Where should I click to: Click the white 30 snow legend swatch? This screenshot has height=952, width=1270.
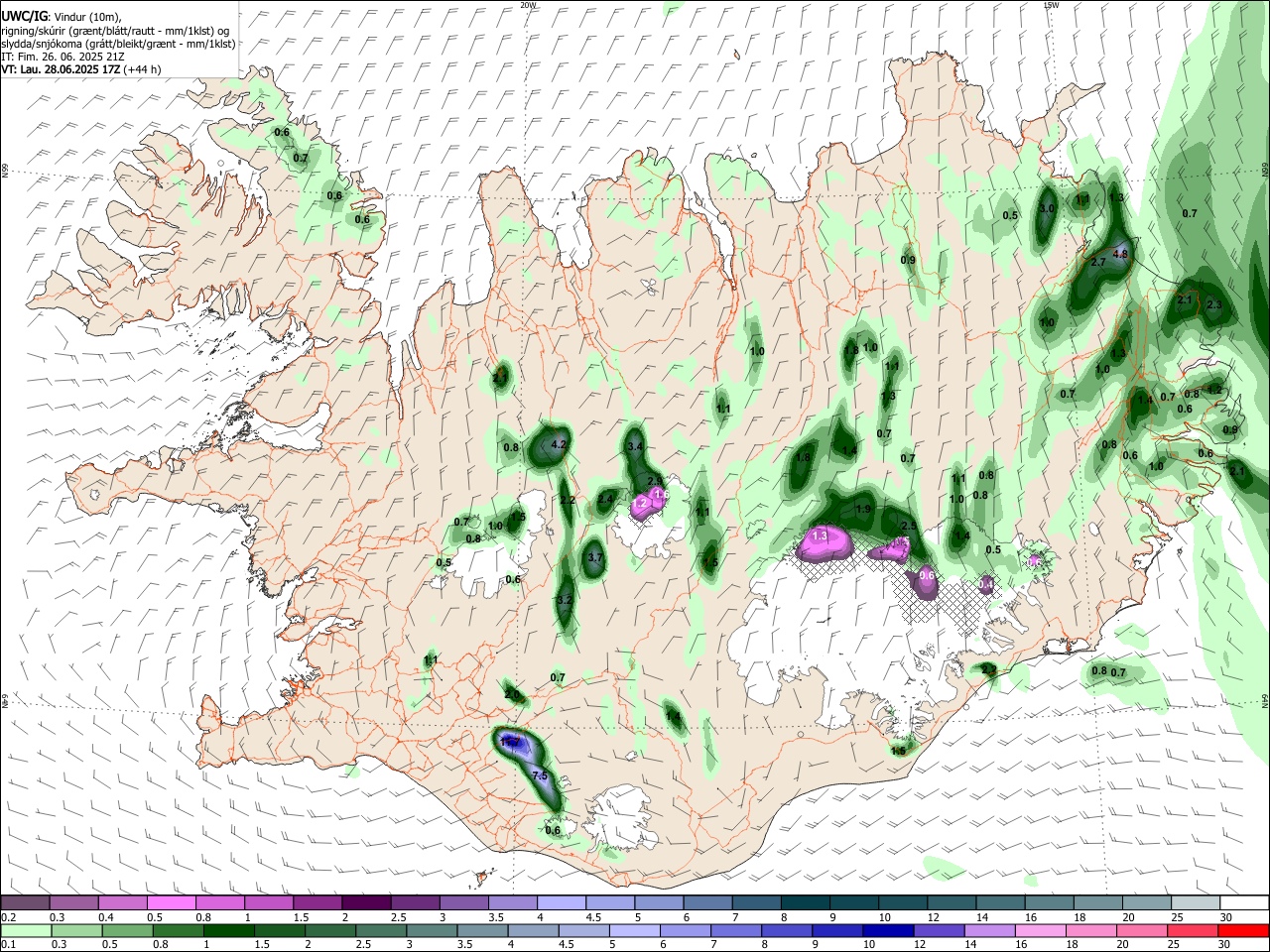(x=1243, y=903)
